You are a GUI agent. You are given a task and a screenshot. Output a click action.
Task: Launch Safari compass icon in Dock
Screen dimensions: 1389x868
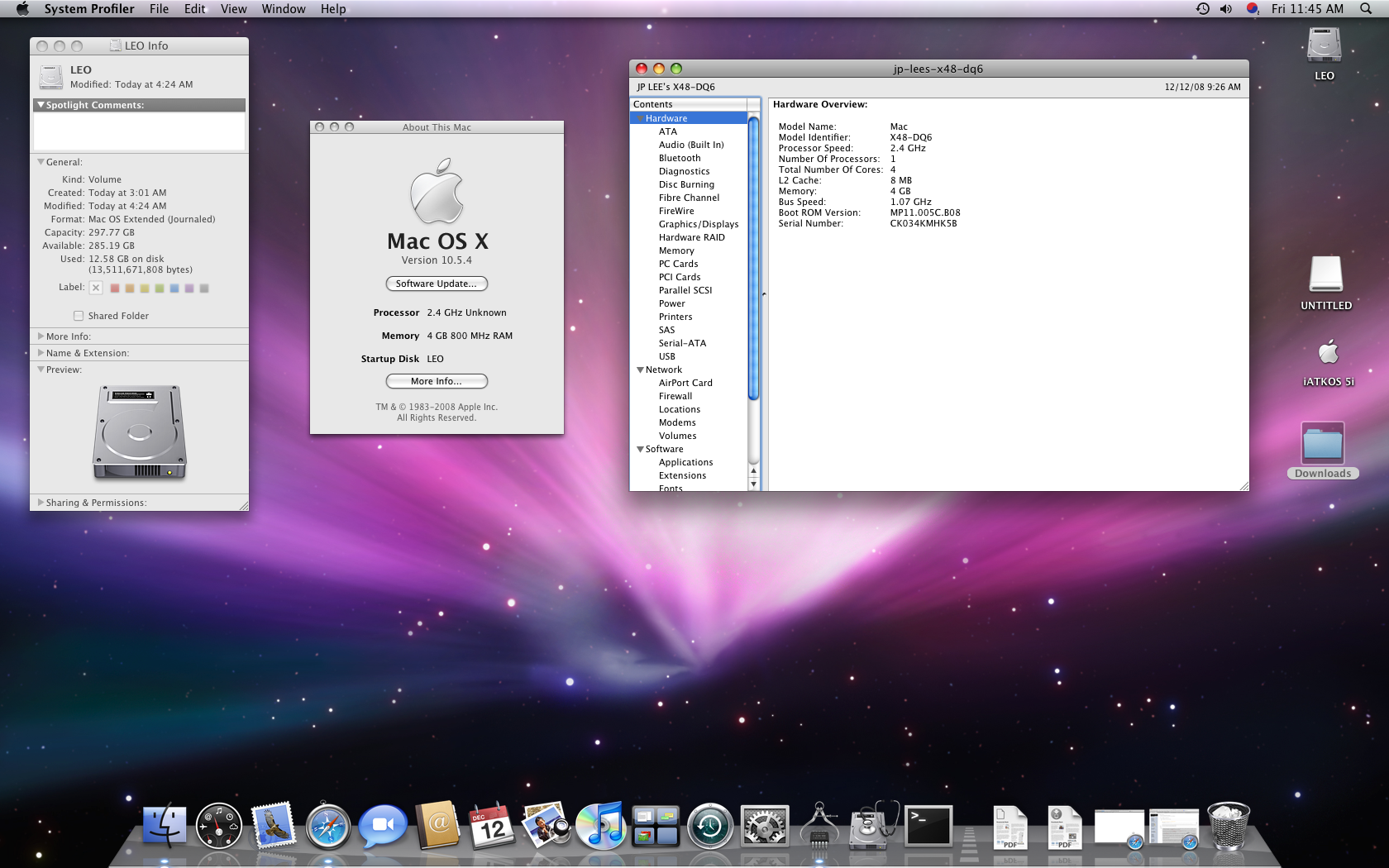328,826
